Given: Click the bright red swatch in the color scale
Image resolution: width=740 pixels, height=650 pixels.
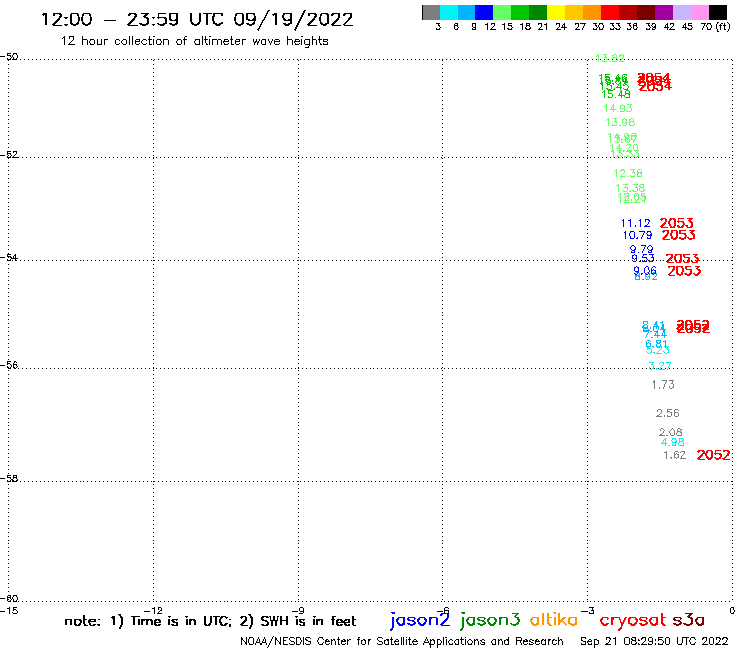Looking at the screenshot, I should [x=610, y=12].
